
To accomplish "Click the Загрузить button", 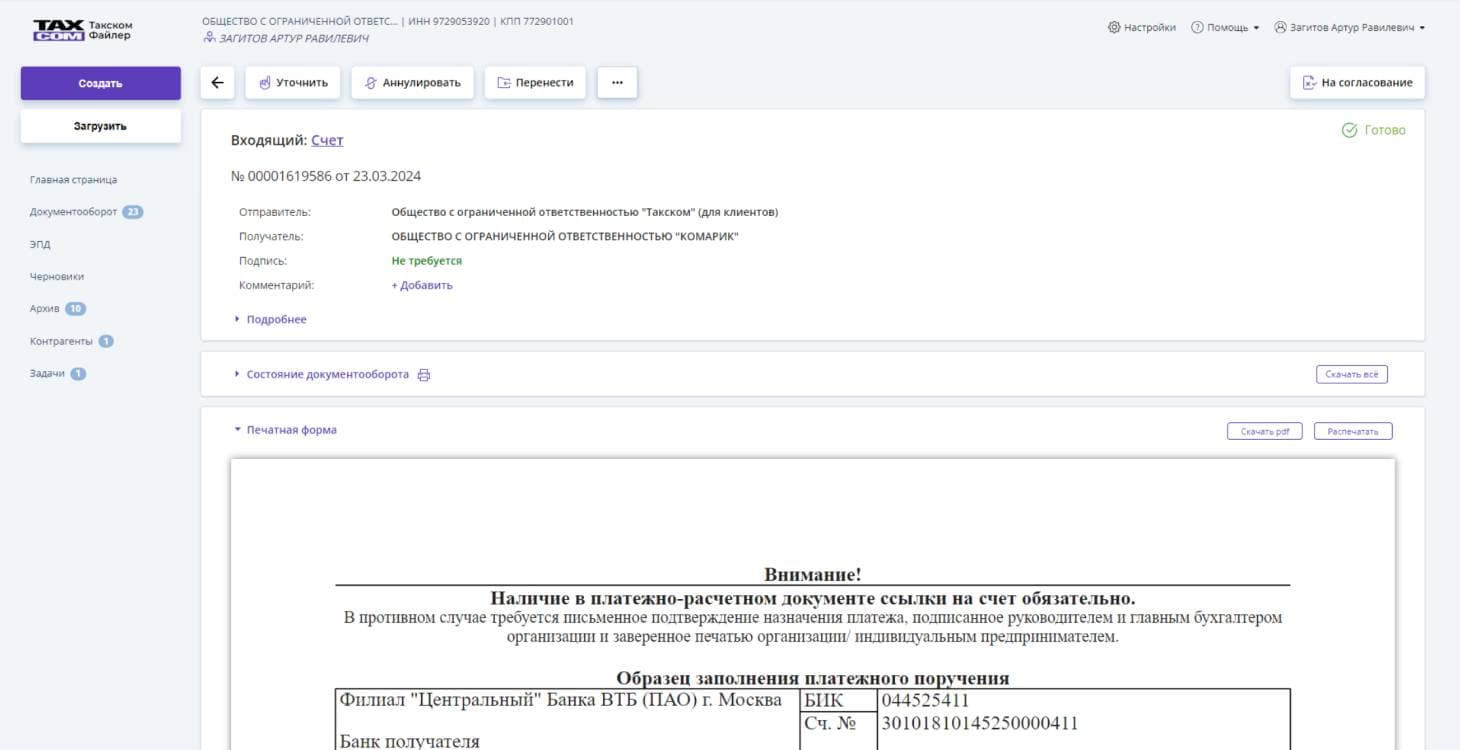I will click(101, 126).
